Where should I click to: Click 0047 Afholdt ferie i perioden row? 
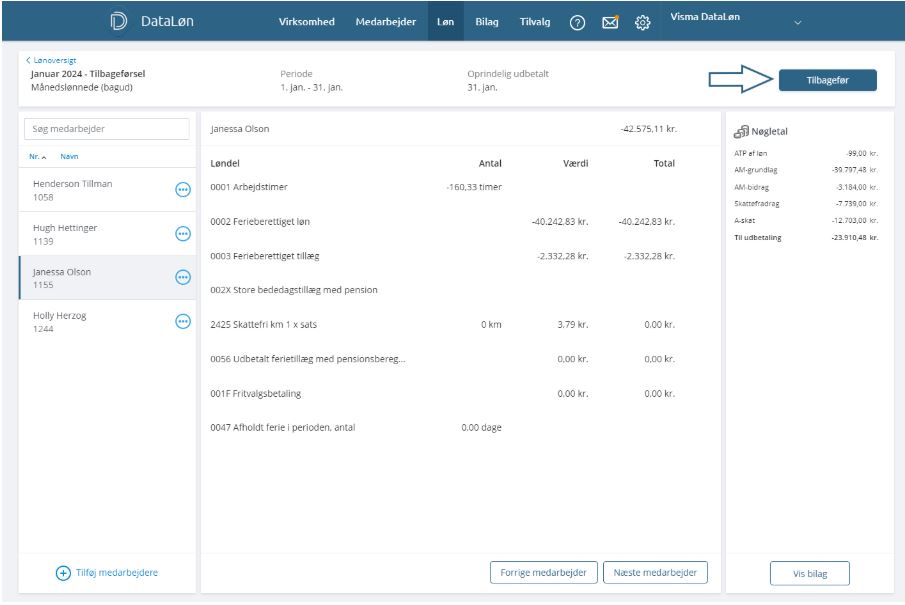coord(443,428)
